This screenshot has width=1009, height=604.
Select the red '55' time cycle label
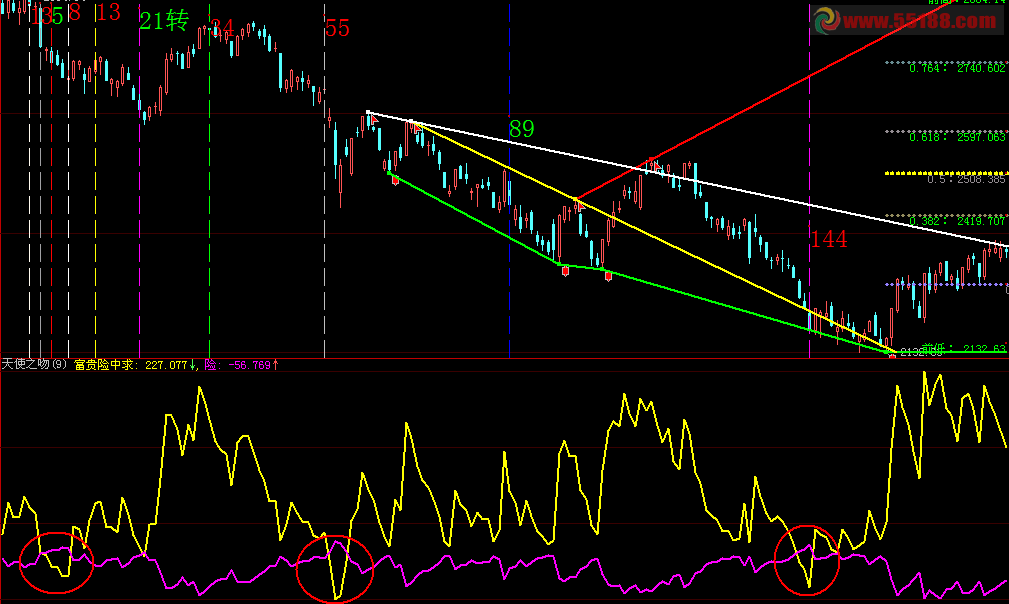pos(337,28)
